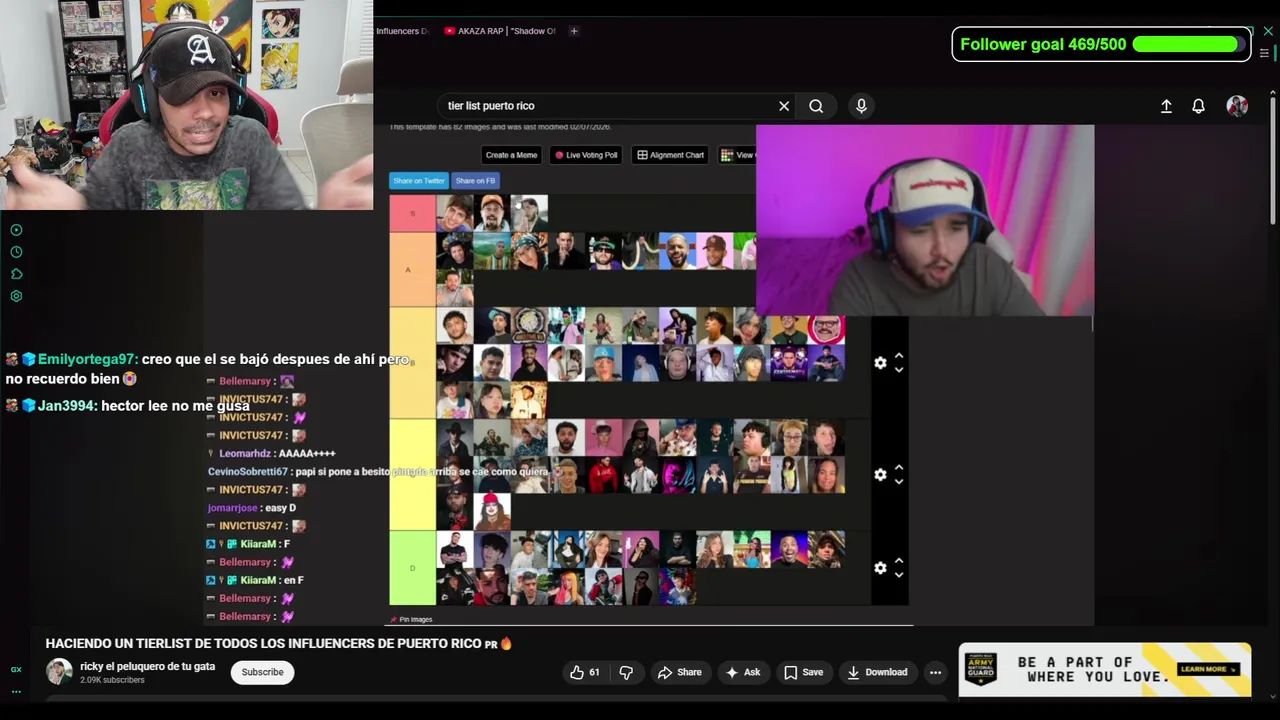
Task: Click the Download button
Action: 877,672
